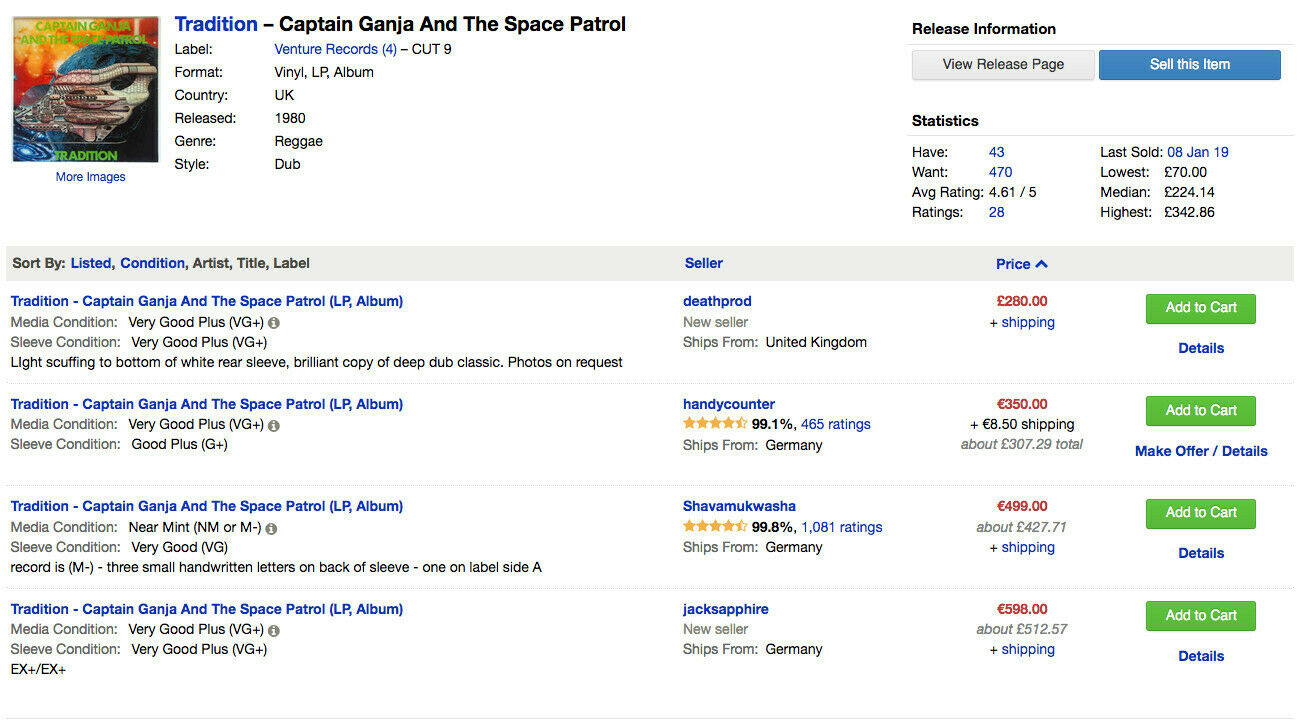Click Shavamukwasha's star rating icons

[715, 527]
